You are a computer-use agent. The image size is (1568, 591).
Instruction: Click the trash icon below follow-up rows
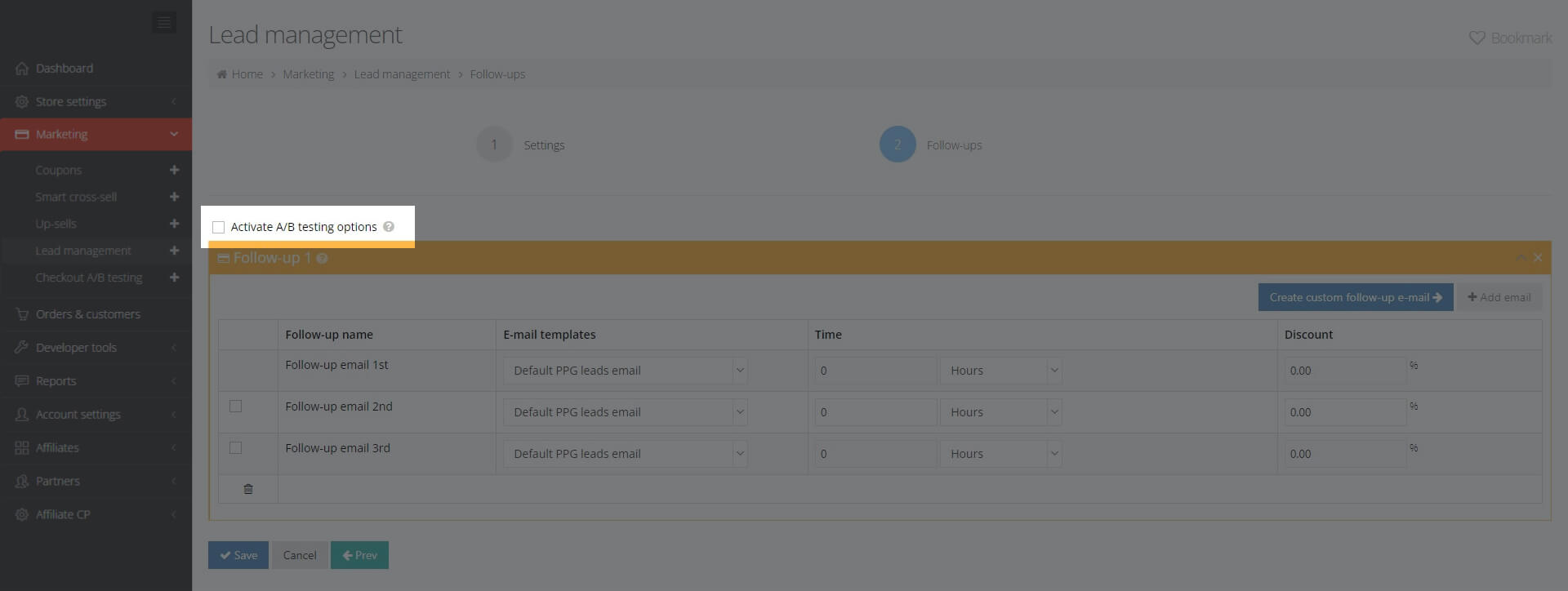[x=248, y=489]
